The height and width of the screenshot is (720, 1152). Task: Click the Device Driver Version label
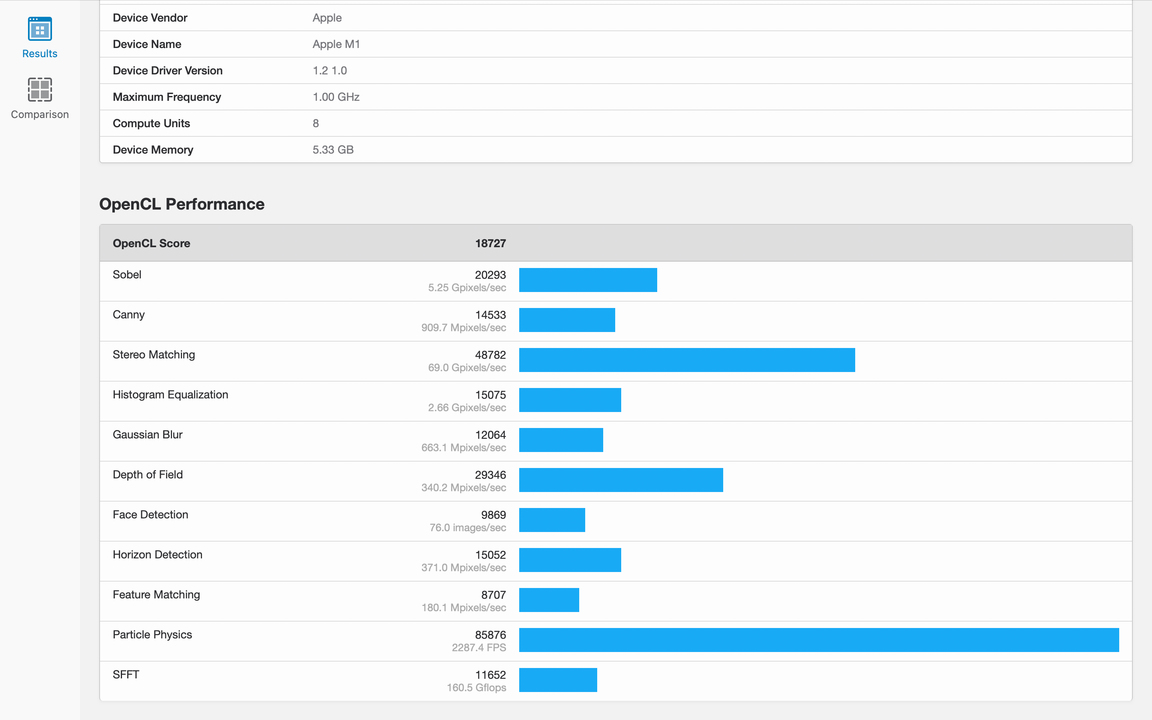[x=167, y=71]
